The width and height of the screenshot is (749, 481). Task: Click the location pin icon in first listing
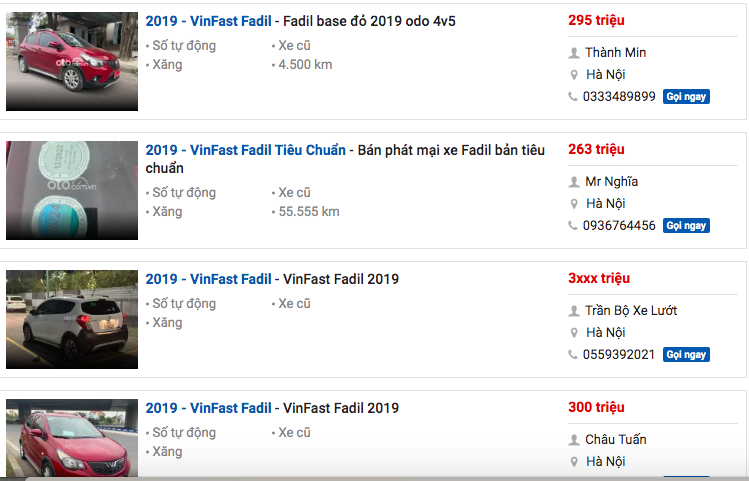pyautogui.click(x=573, y=75)
